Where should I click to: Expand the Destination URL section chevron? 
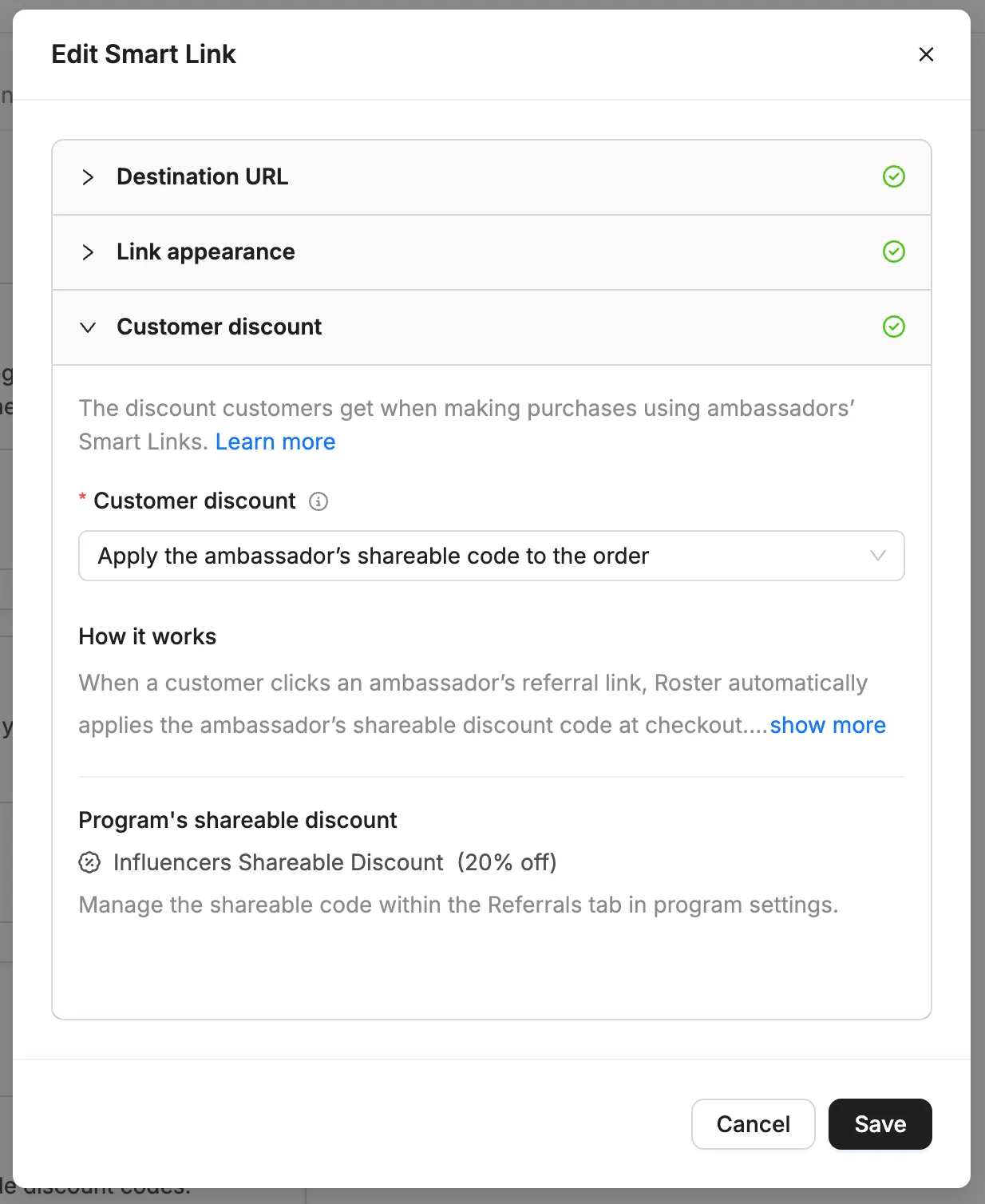click(x=88, y=177)
